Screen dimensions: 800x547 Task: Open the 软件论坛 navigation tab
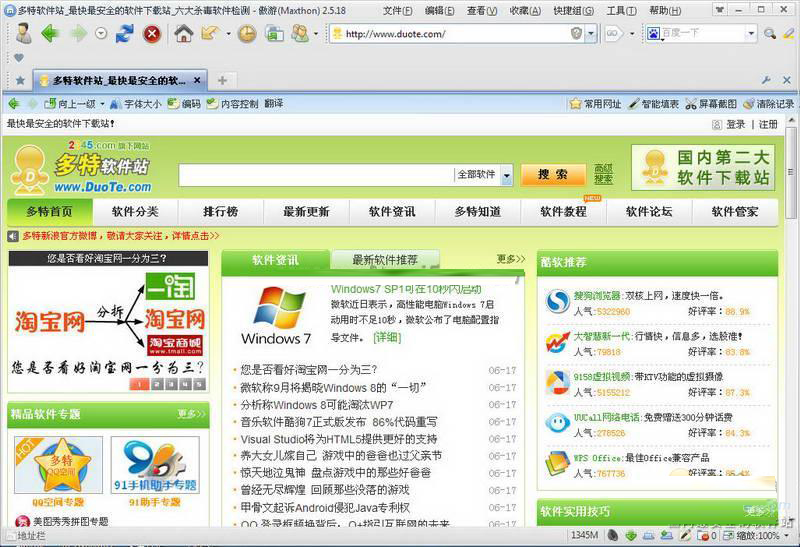tap(649, 212)
